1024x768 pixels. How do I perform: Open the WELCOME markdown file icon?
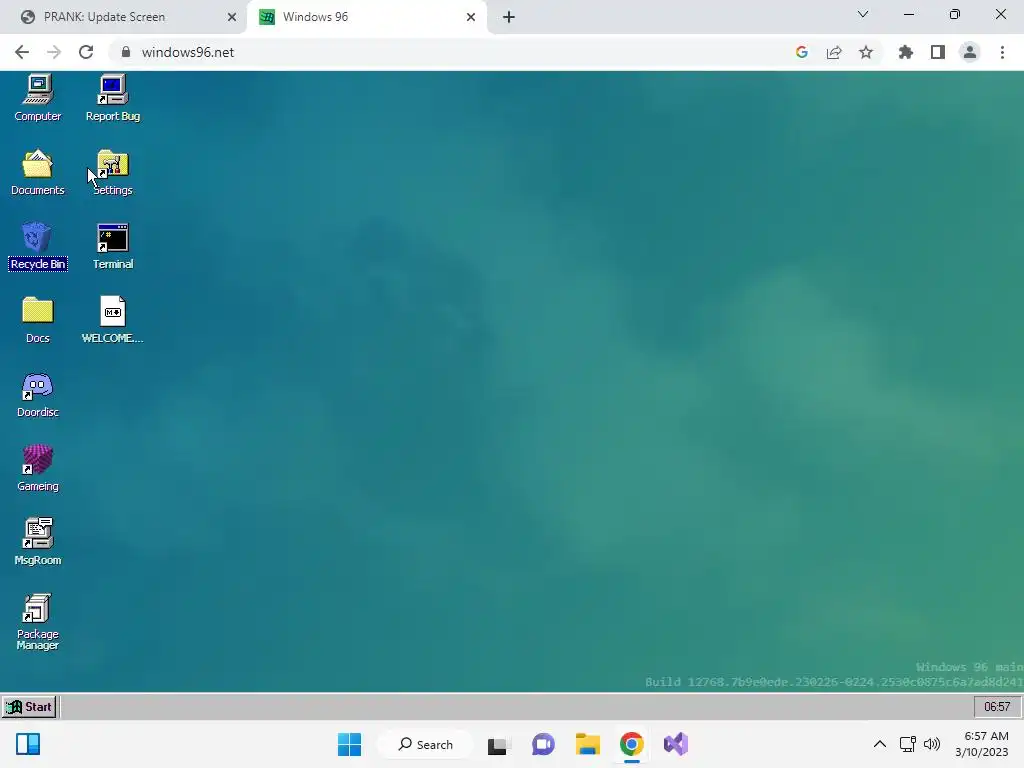(x=113, y=320)
